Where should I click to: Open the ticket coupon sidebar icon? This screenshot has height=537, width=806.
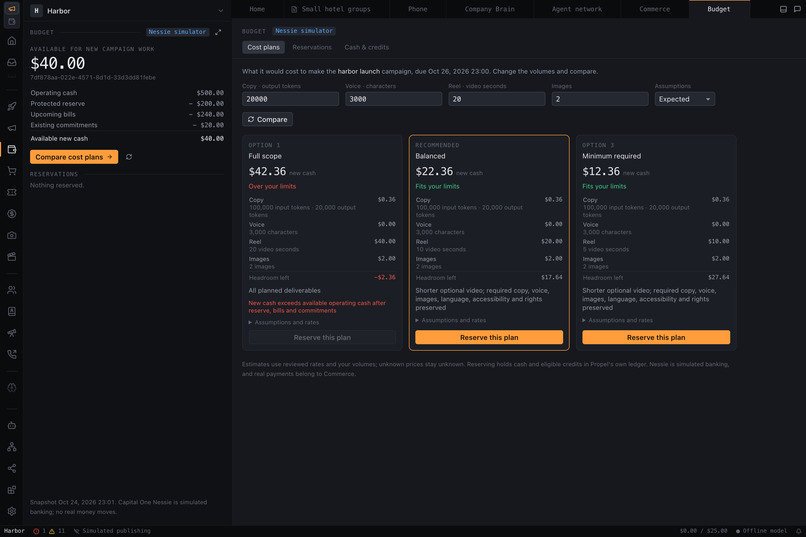pos(11,192)
